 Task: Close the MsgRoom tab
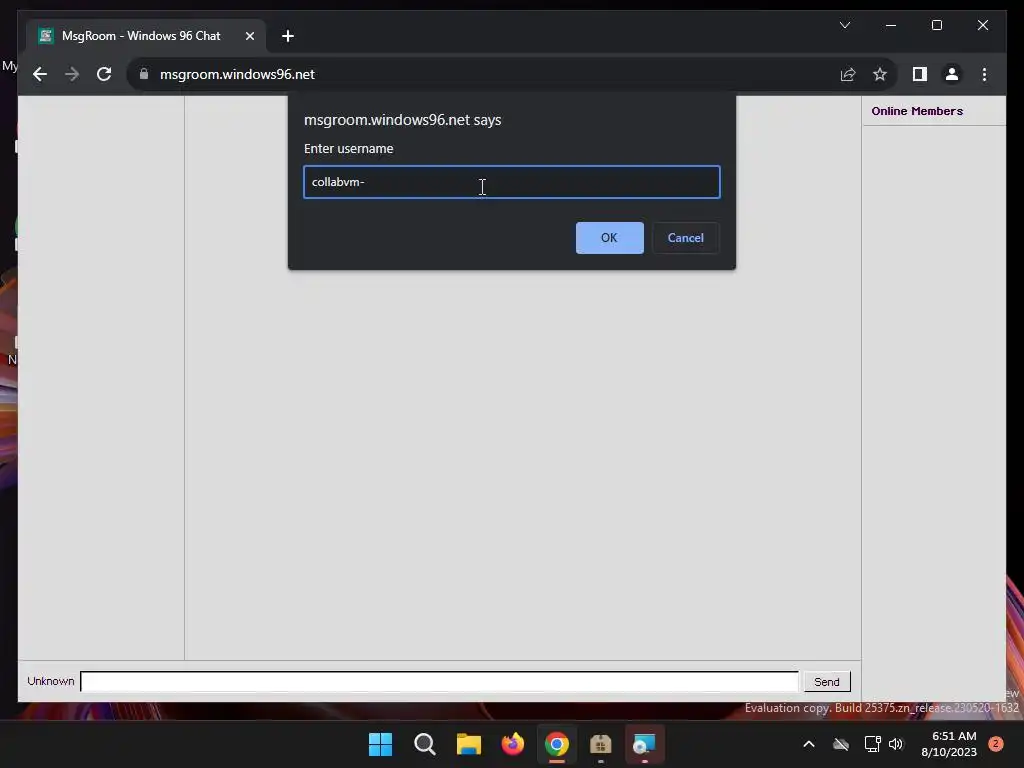249,36
